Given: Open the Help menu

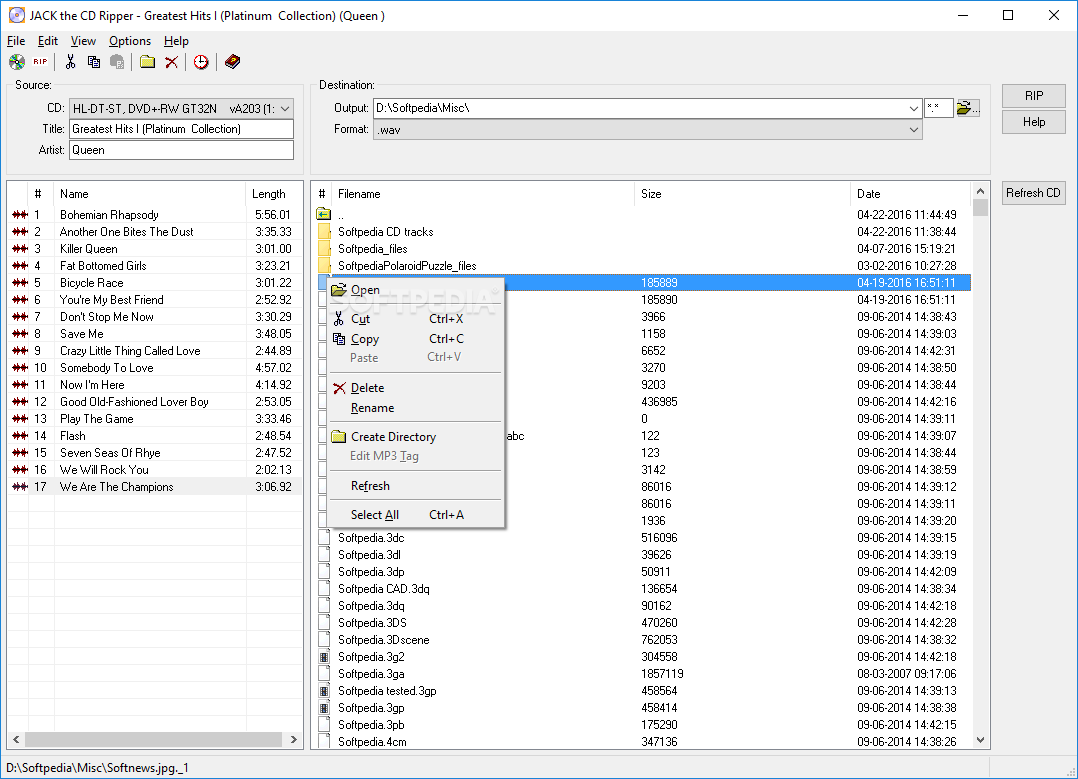Looking at the screenshot, I should [176, 41].
